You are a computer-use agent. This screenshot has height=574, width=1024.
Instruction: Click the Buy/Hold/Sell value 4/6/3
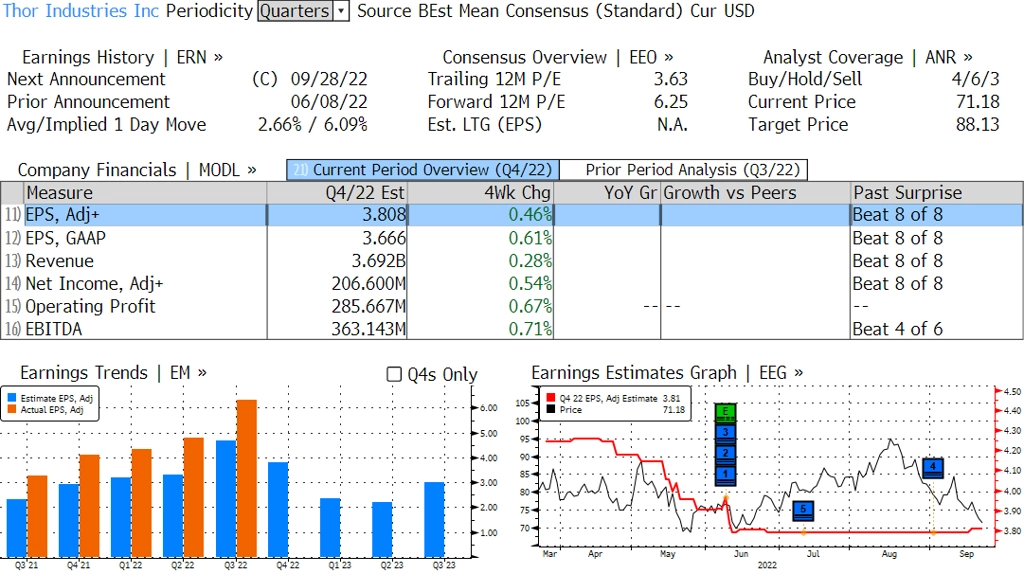click(x=976, y=79)
